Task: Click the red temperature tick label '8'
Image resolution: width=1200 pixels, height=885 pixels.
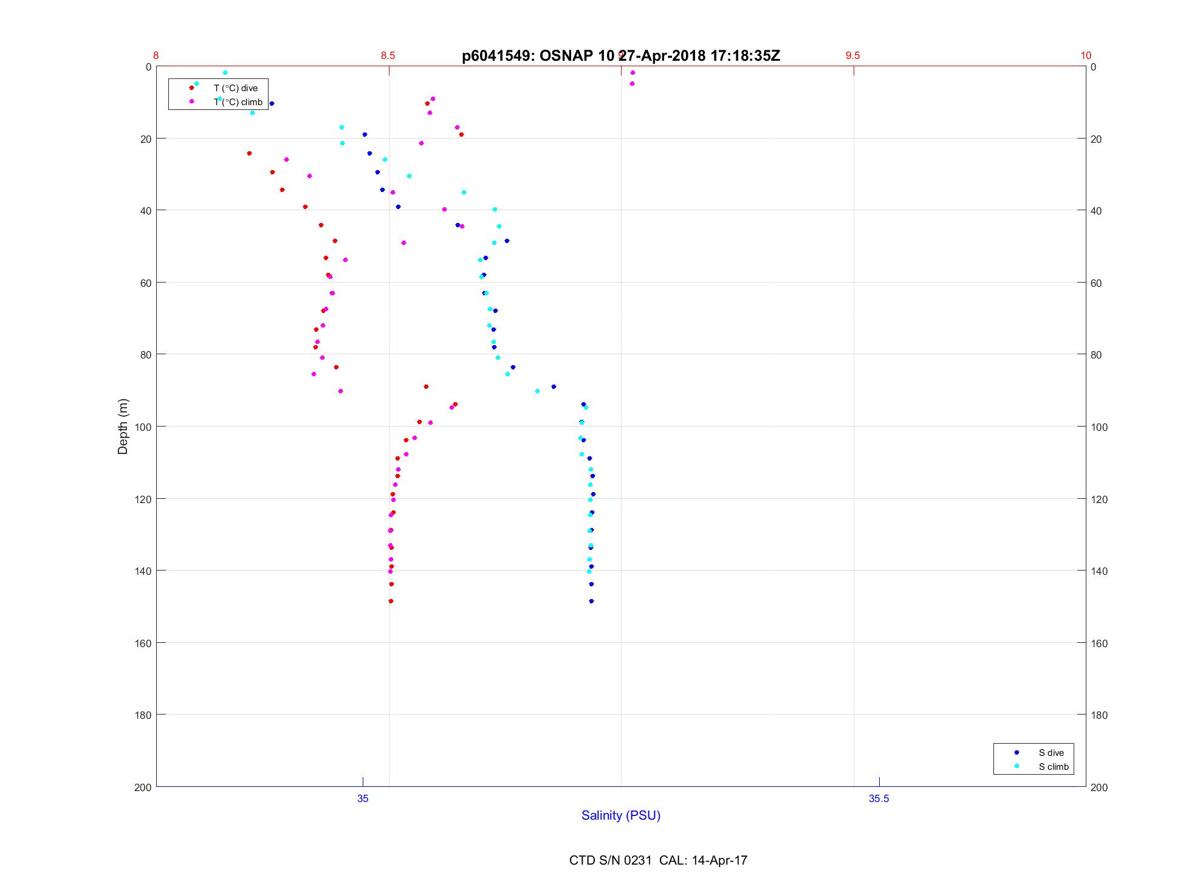Action: [x=156, y=55]
